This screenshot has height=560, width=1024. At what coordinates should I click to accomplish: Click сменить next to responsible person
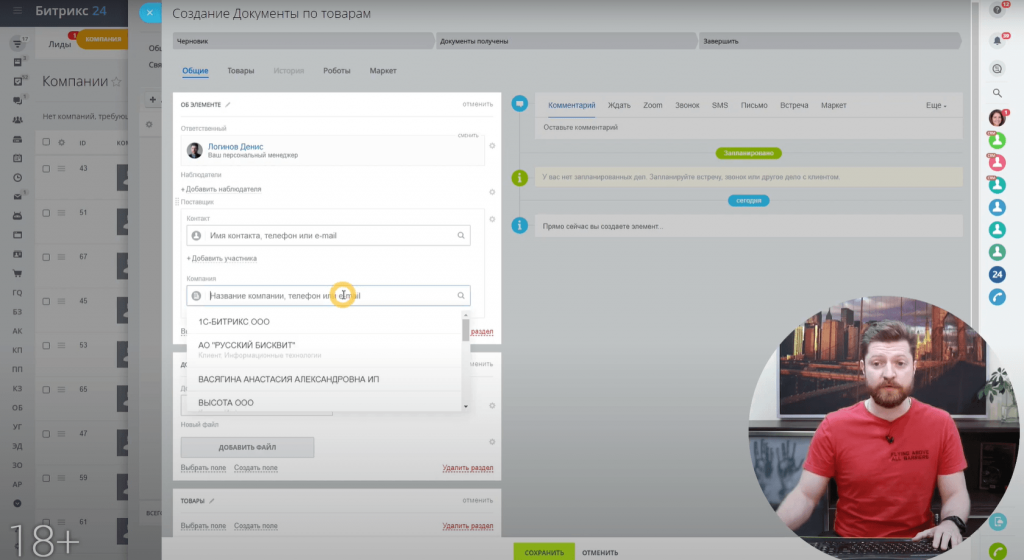tap(468, 135)
